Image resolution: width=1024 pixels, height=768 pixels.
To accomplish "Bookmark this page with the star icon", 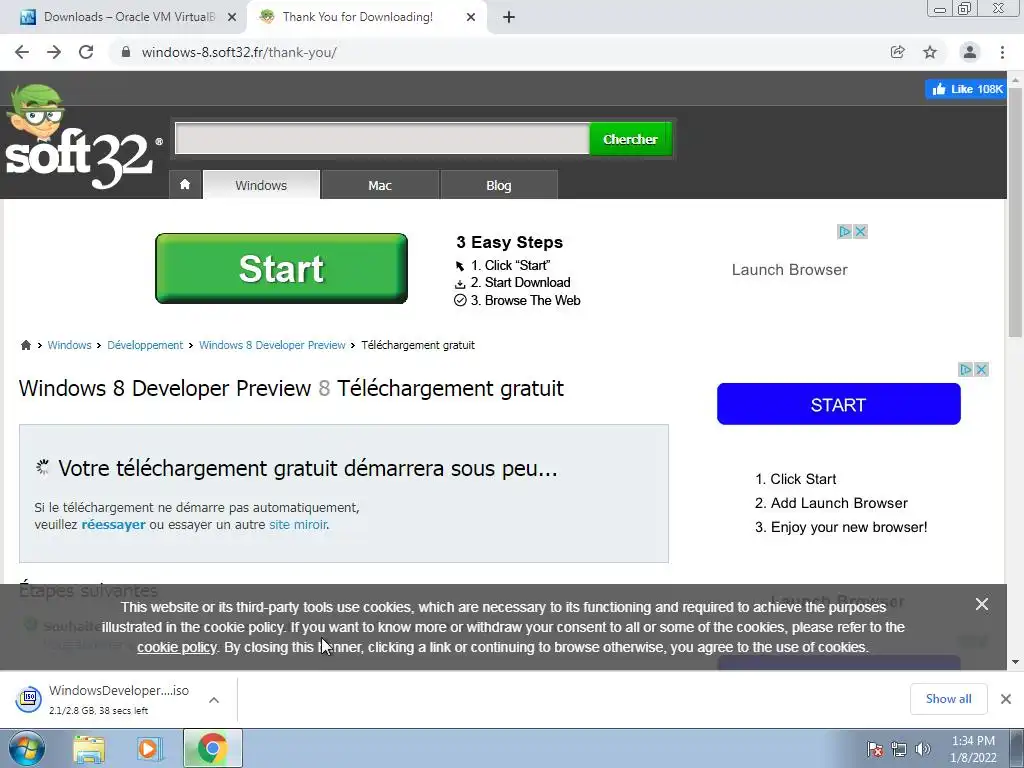I will tap(930, 52).
